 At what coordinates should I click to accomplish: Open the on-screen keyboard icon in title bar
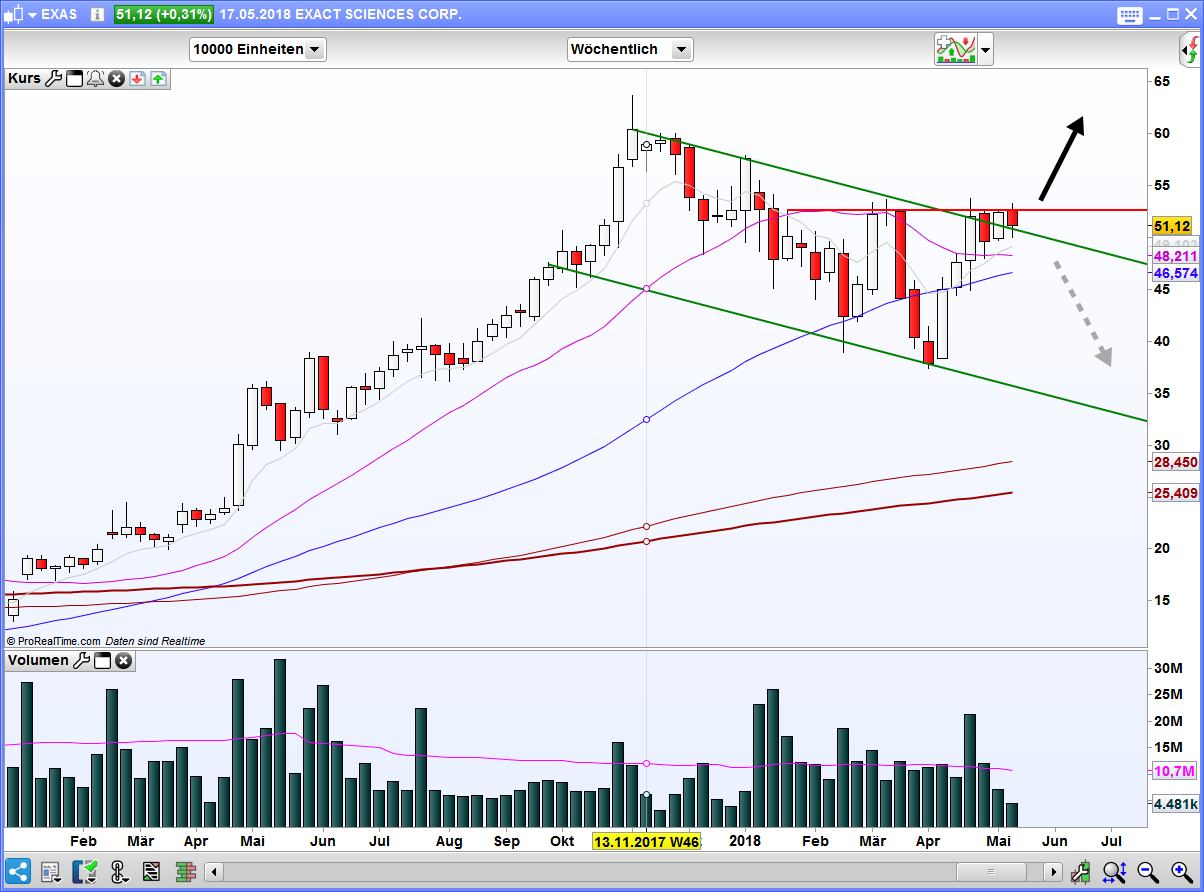(1130, 15)
